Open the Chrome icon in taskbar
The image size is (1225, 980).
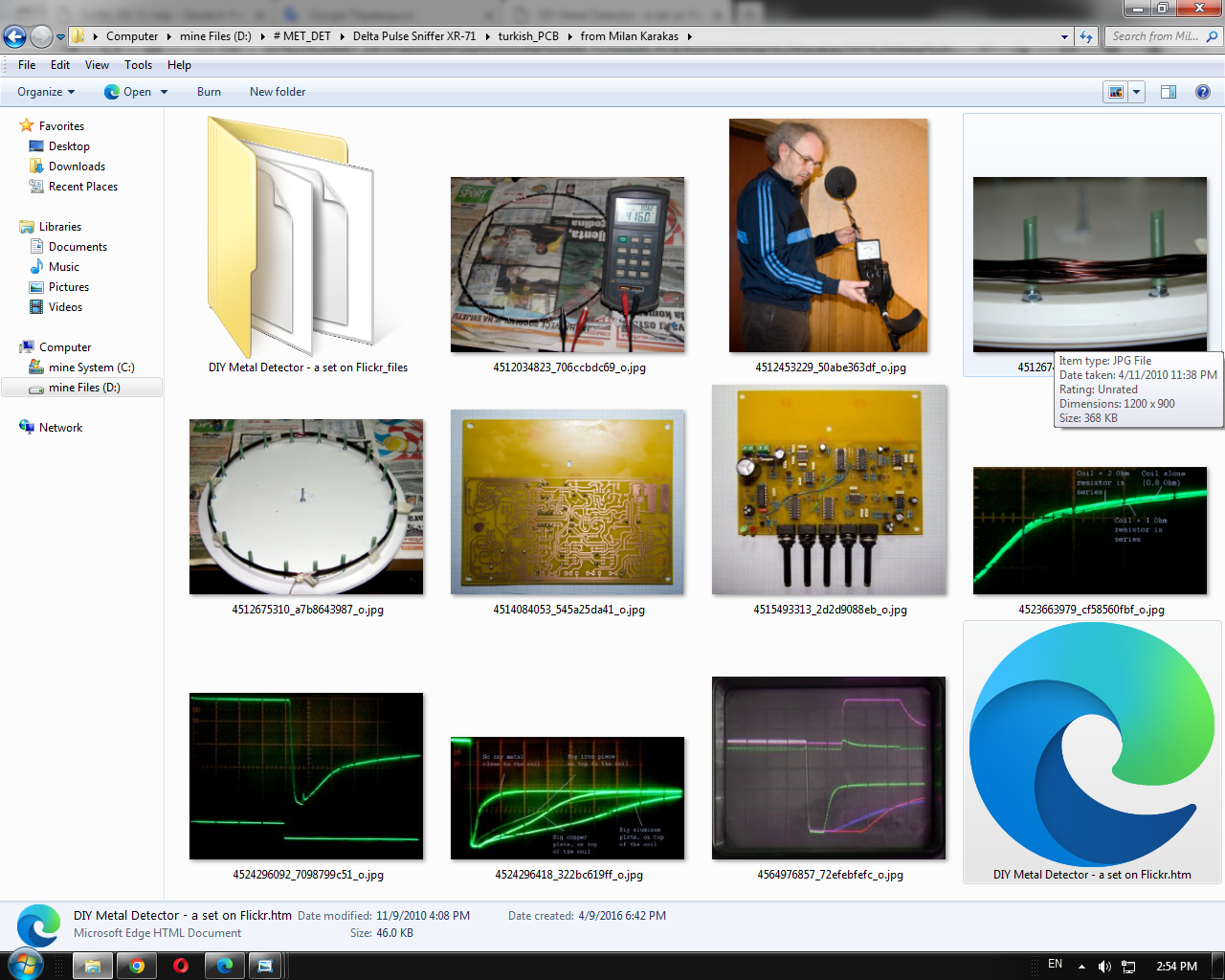[x=137, y=966]
